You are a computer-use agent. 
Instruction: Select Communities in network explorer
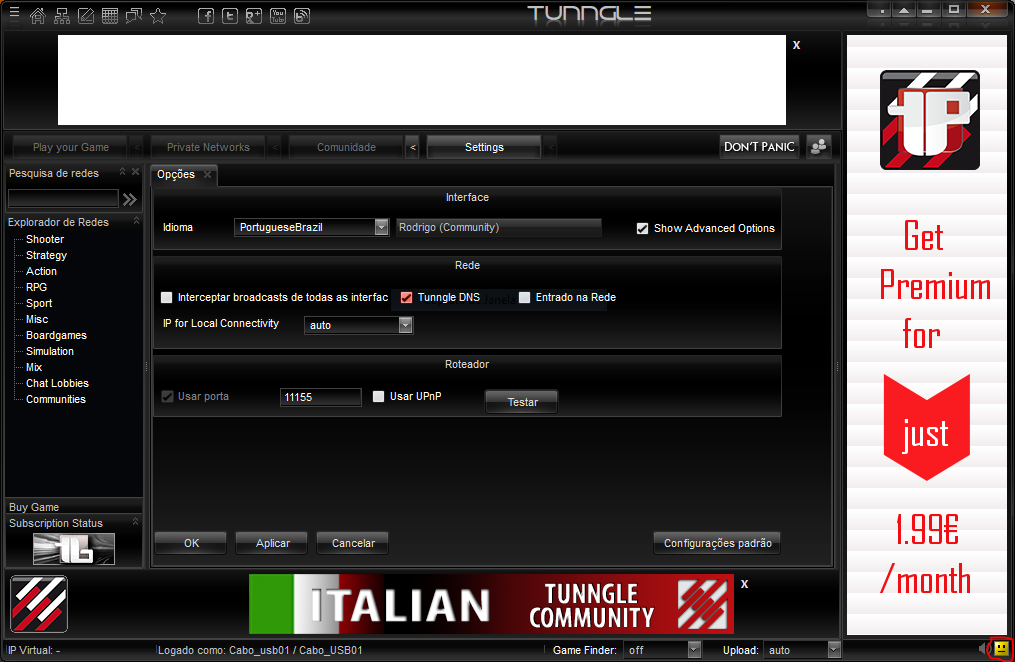coord(56,399)
